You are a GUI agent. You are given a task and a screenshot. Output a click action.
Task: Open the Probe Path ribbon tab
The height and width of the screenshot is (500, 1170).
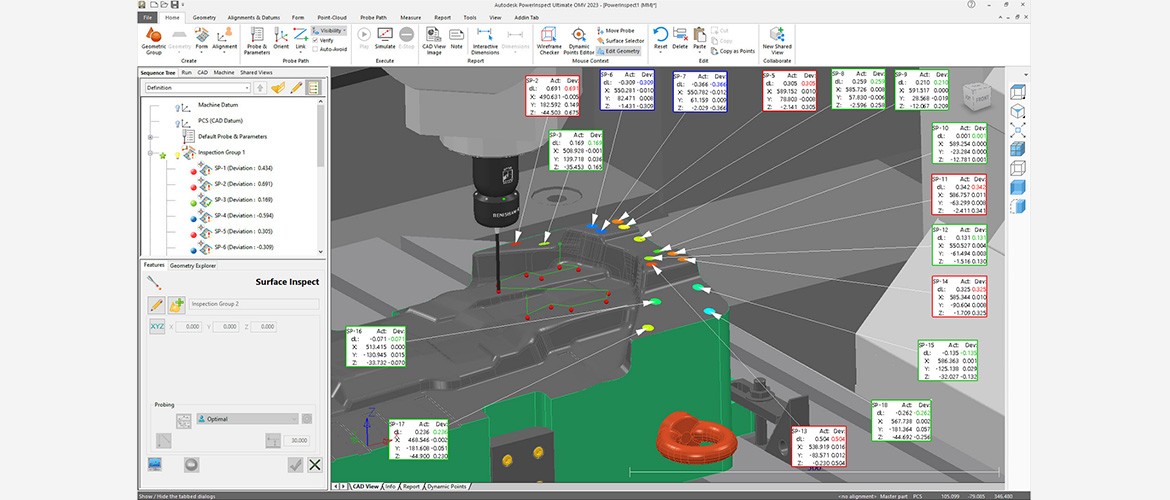(373, 17)
